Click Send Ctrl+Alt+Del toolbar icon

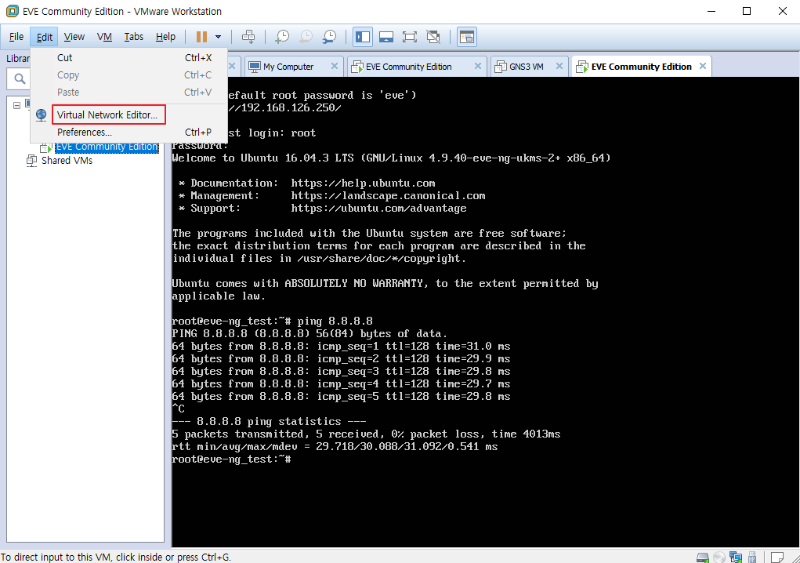(x=248, y=37)
